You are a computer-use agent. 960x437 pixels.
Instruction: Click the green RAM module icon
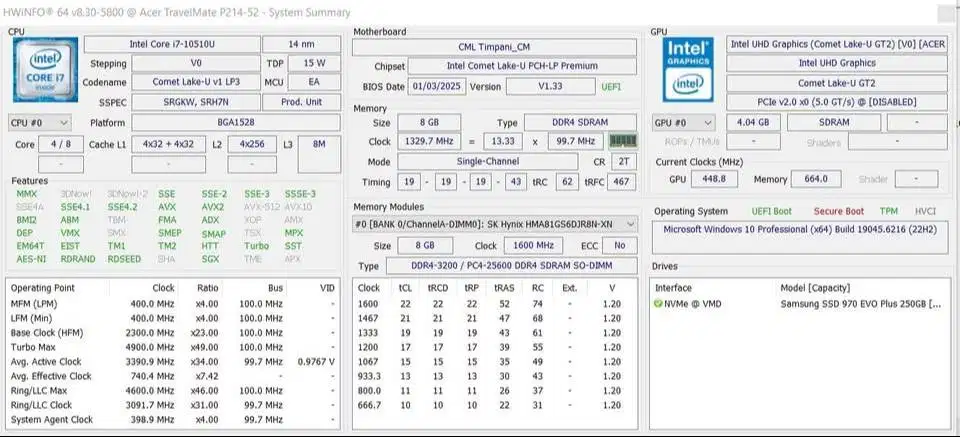tap(623, 142)
